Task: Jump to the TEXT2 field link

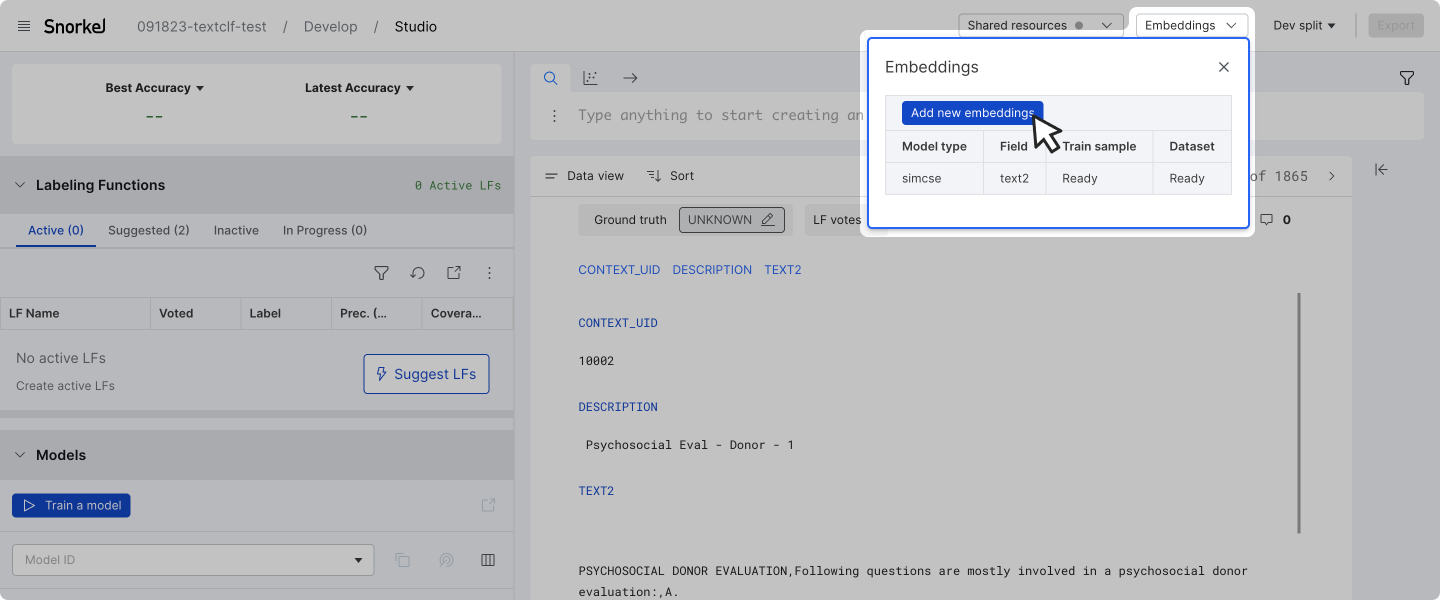Action: click(783, 270)
